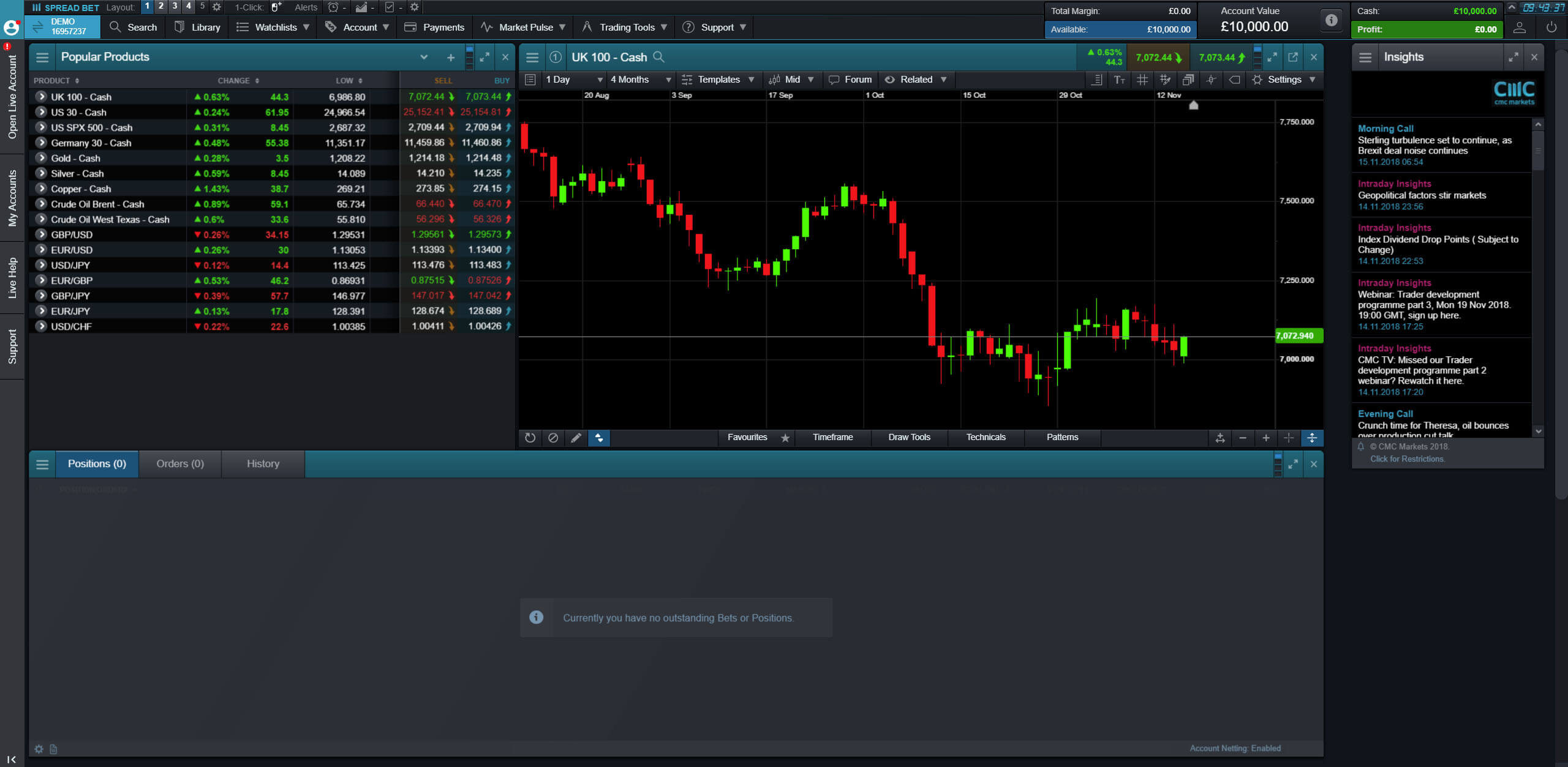Click the user profile icon at top right
The image size is (1568, 767).
[1519, 28]
